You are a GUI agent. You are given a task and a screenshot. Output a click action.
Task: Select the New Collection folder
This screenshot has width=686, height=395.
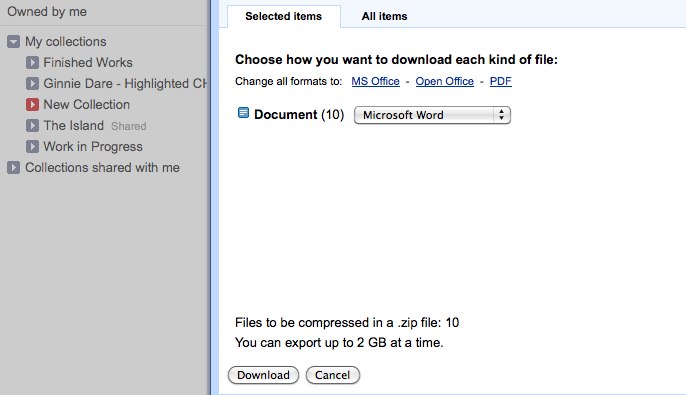(x=87, y=105)
